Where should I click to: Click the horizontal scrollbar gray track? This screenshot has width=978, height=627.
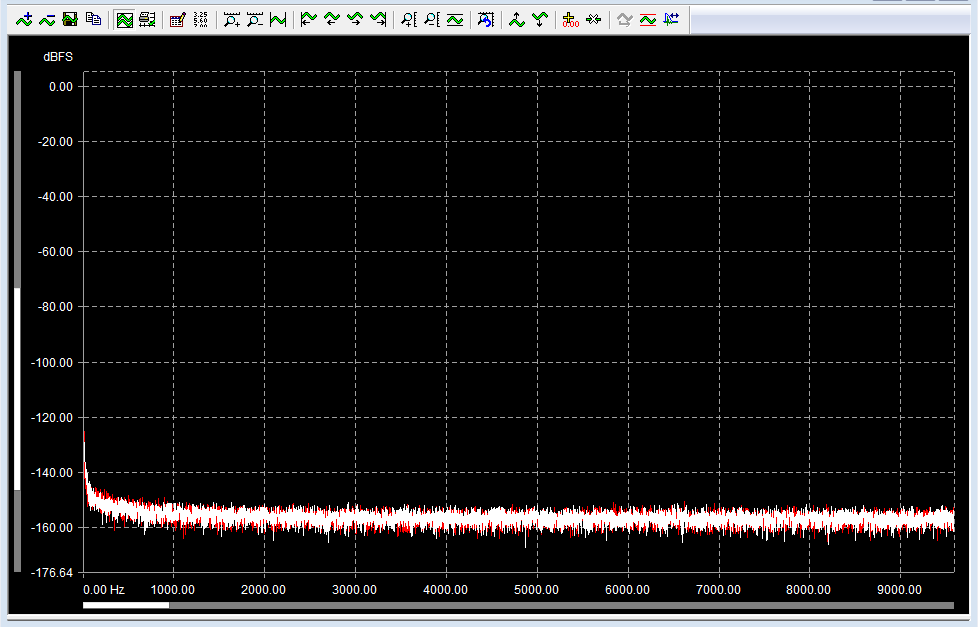[561, 605]
